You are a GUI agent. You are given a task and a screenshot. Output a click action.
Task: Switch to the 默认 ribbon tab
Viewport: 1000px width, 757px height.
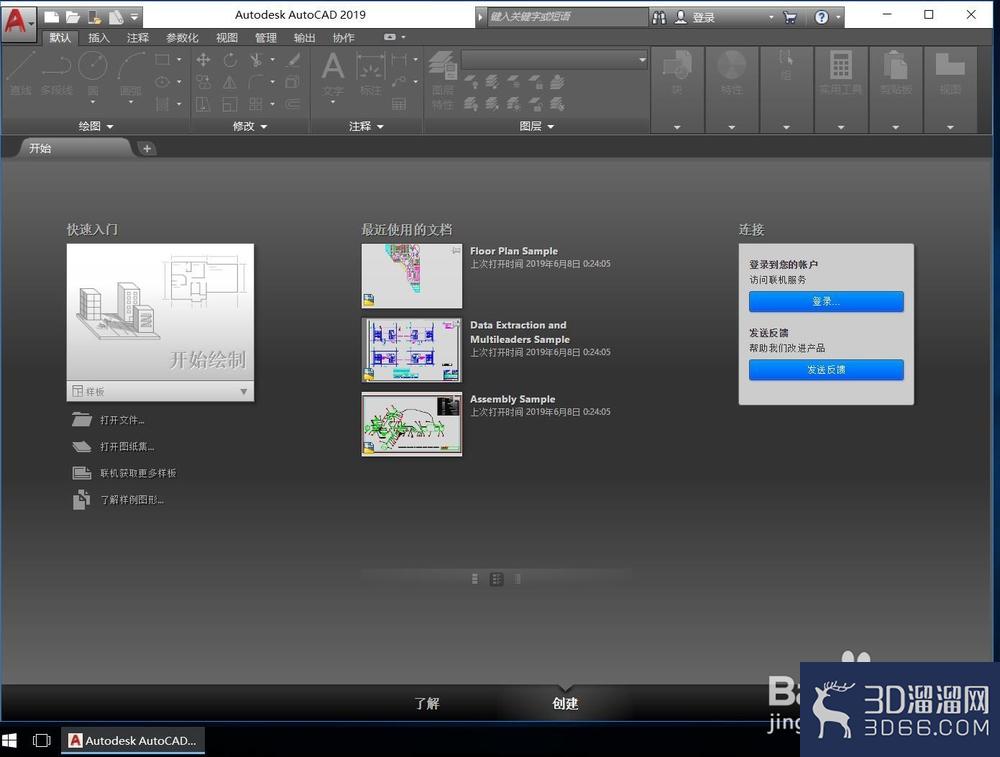(x=61, y=38)
